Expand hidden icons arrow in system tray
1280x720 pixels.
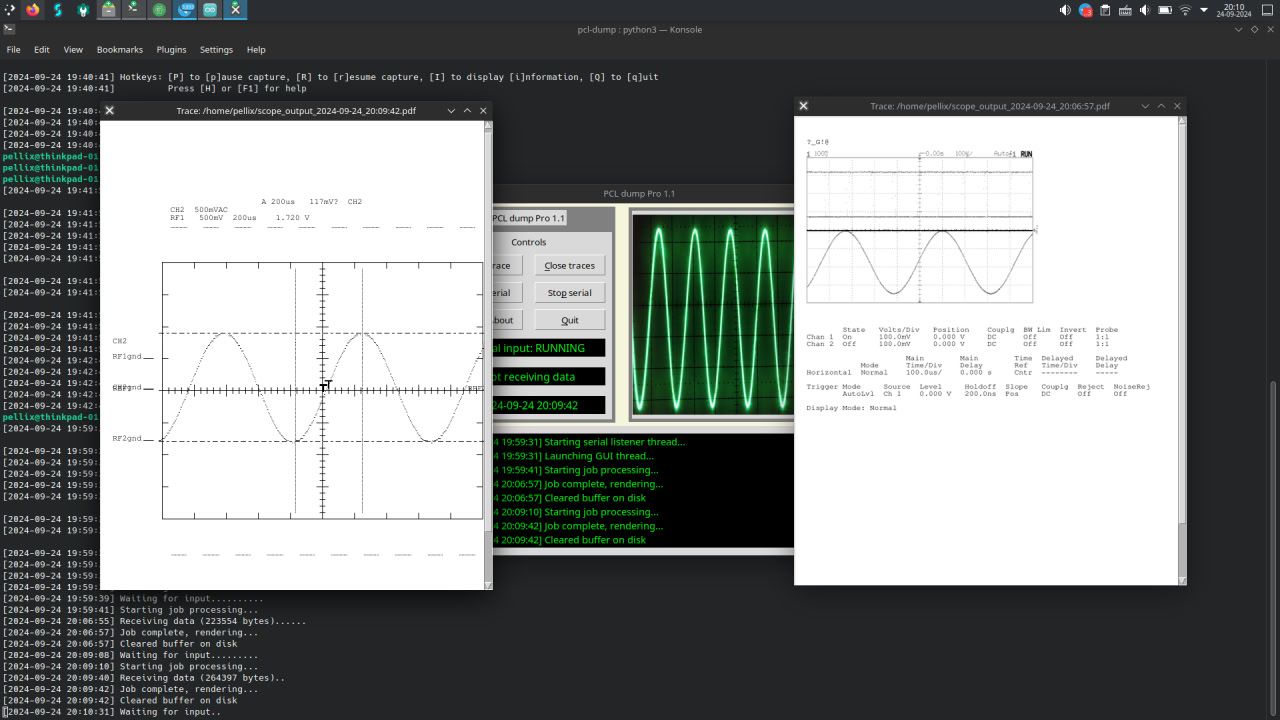1204,11
